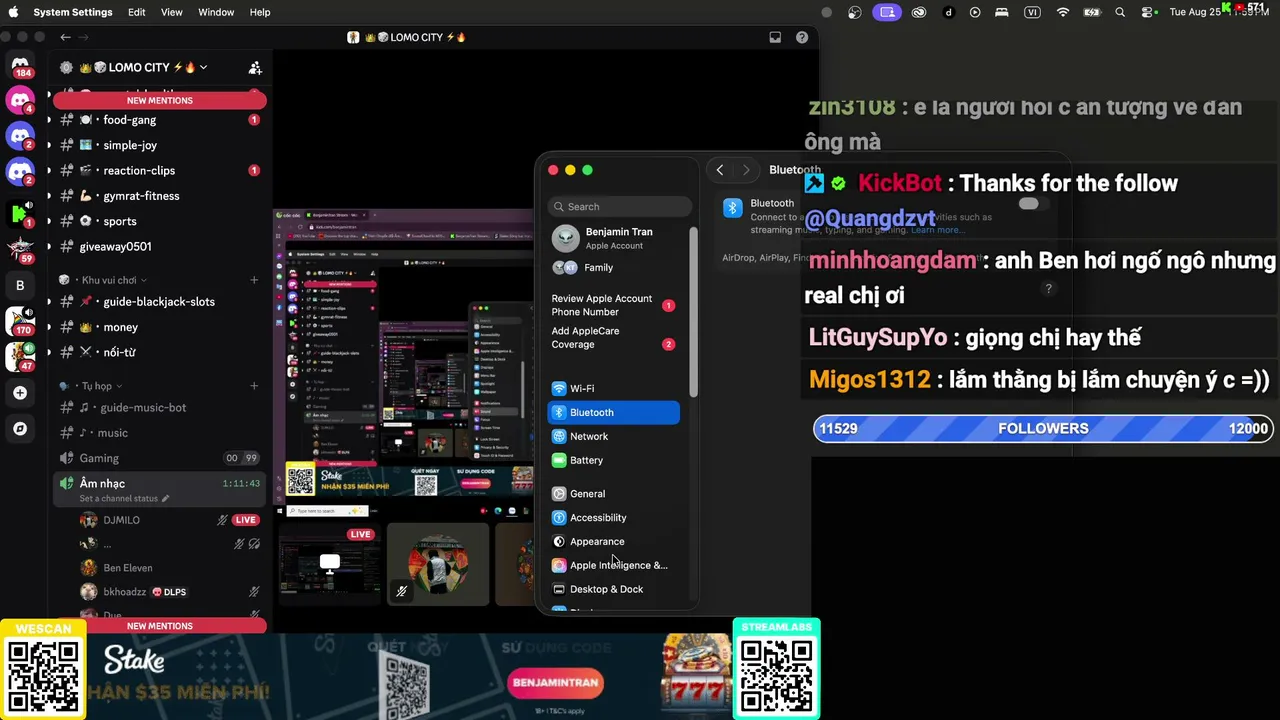1280x720 pixels.
Task: Click the System Settings Search field
Action: coord(620,207)
